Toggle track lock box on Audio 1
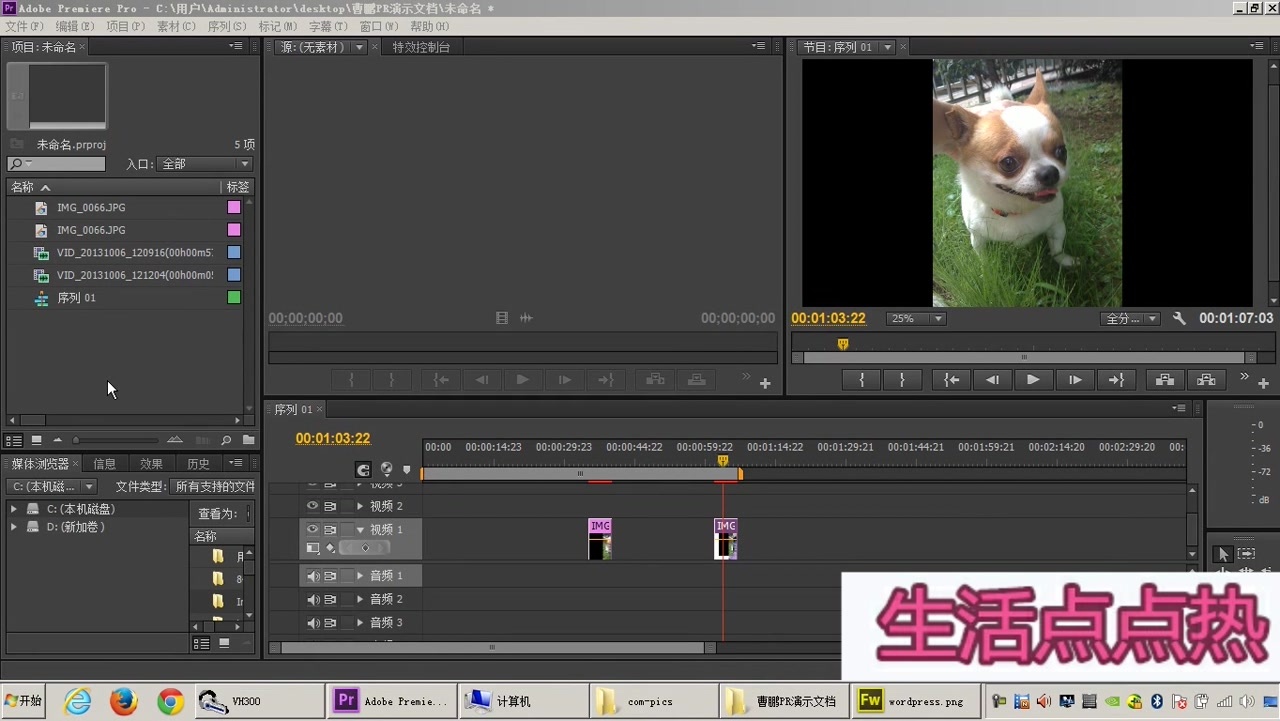1280x721 pixels. point(347,576)
